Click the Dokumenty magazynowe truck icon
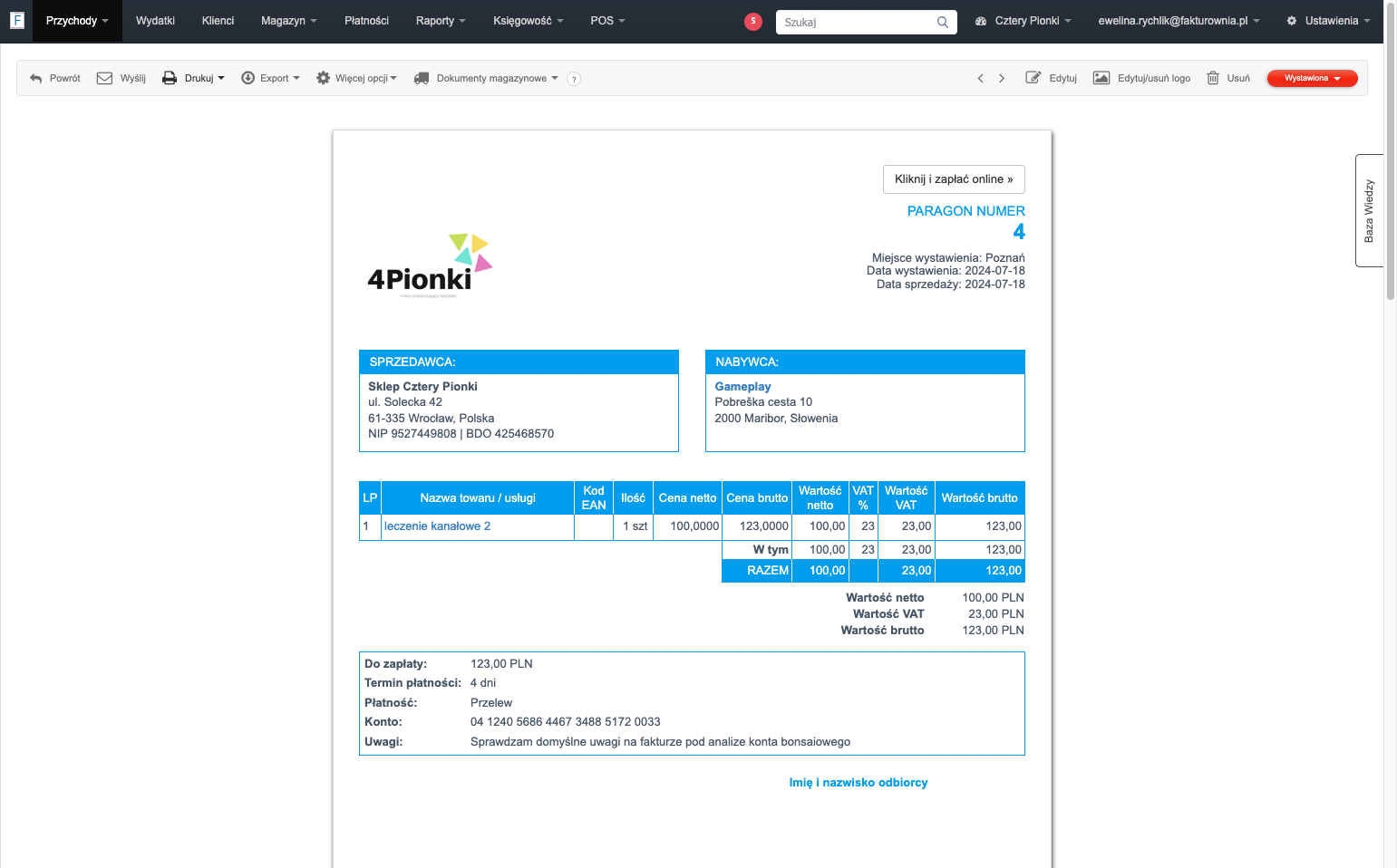 click(x=422, y=78)
